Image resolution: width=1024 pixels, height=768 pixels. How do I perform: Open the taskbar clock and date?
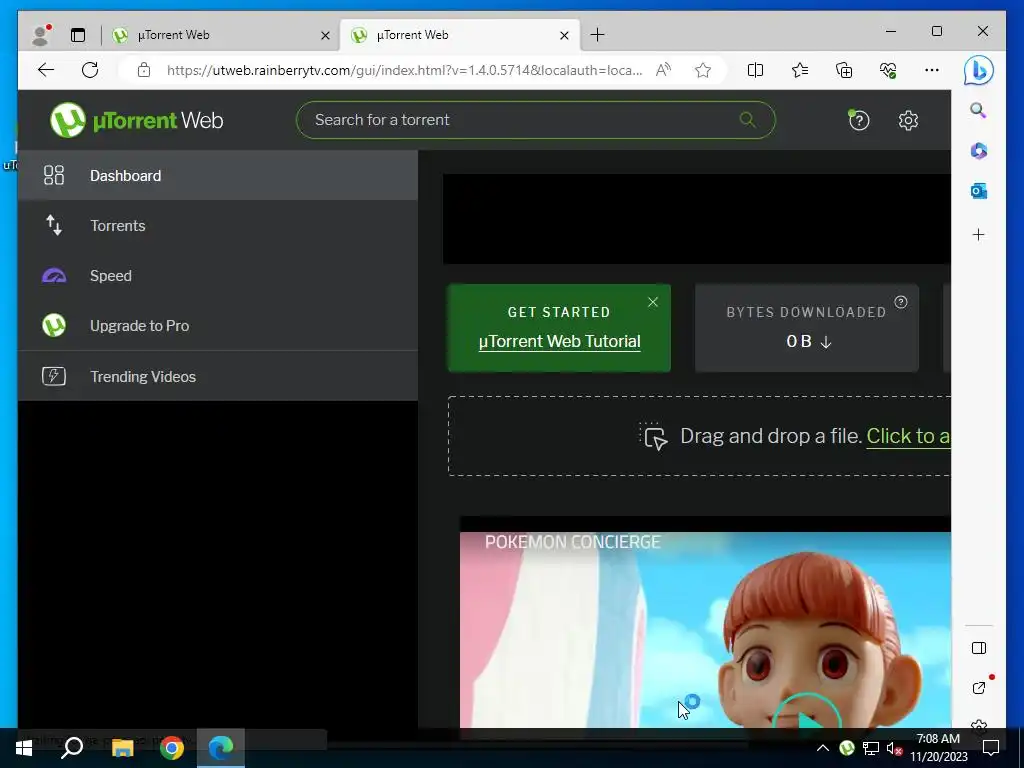coord(938,748)
